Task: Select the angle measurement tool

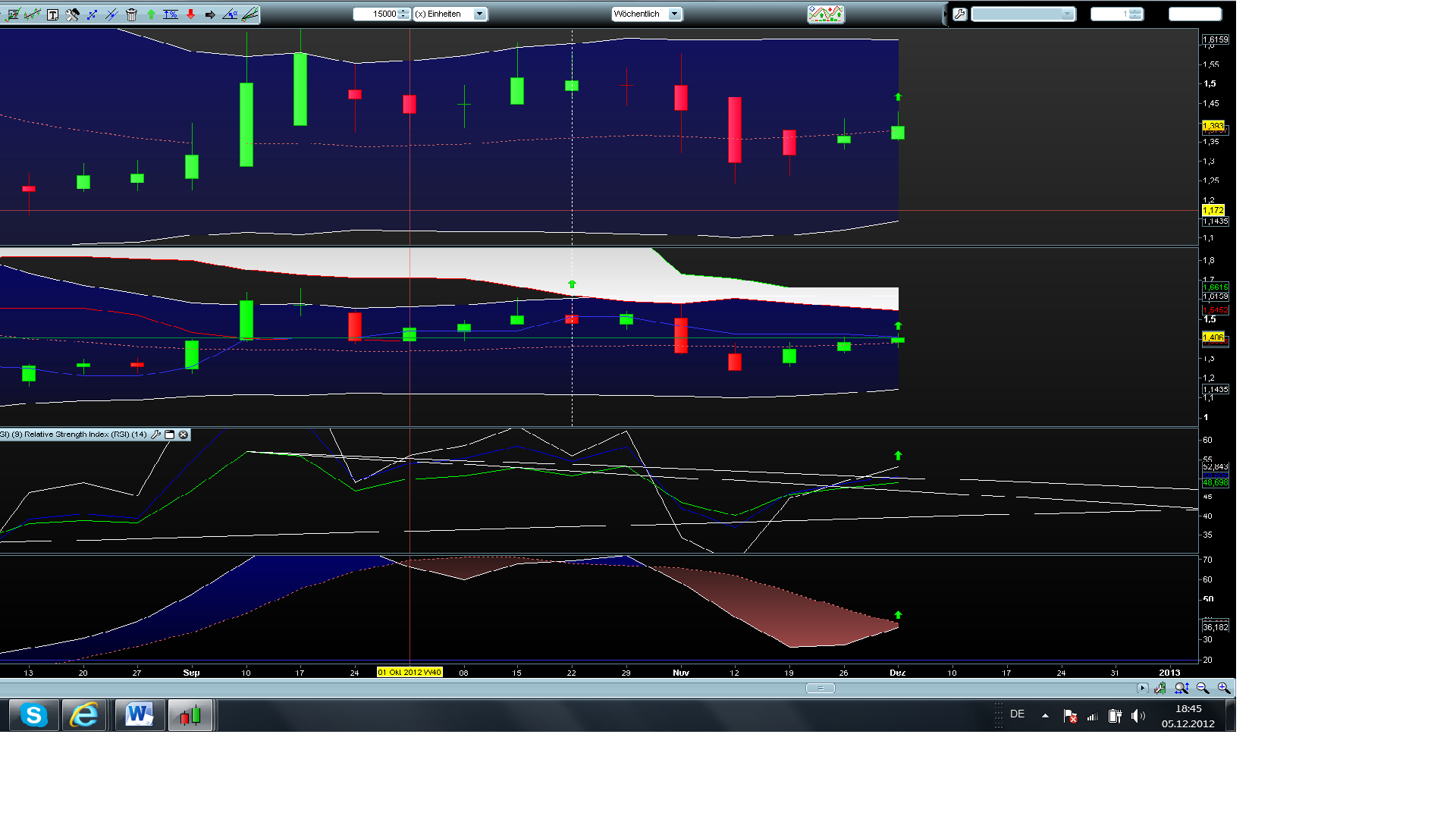Action: pos(231,14)
